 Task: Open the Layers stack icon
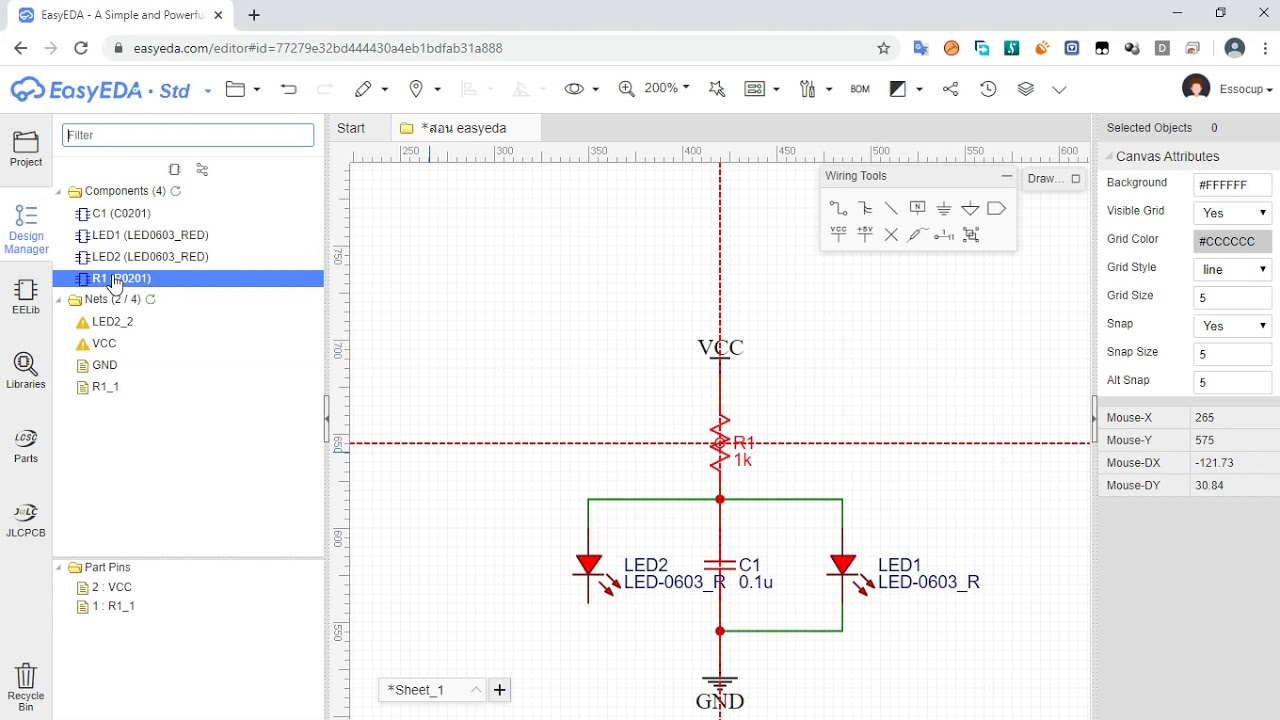click(1025, 89)
